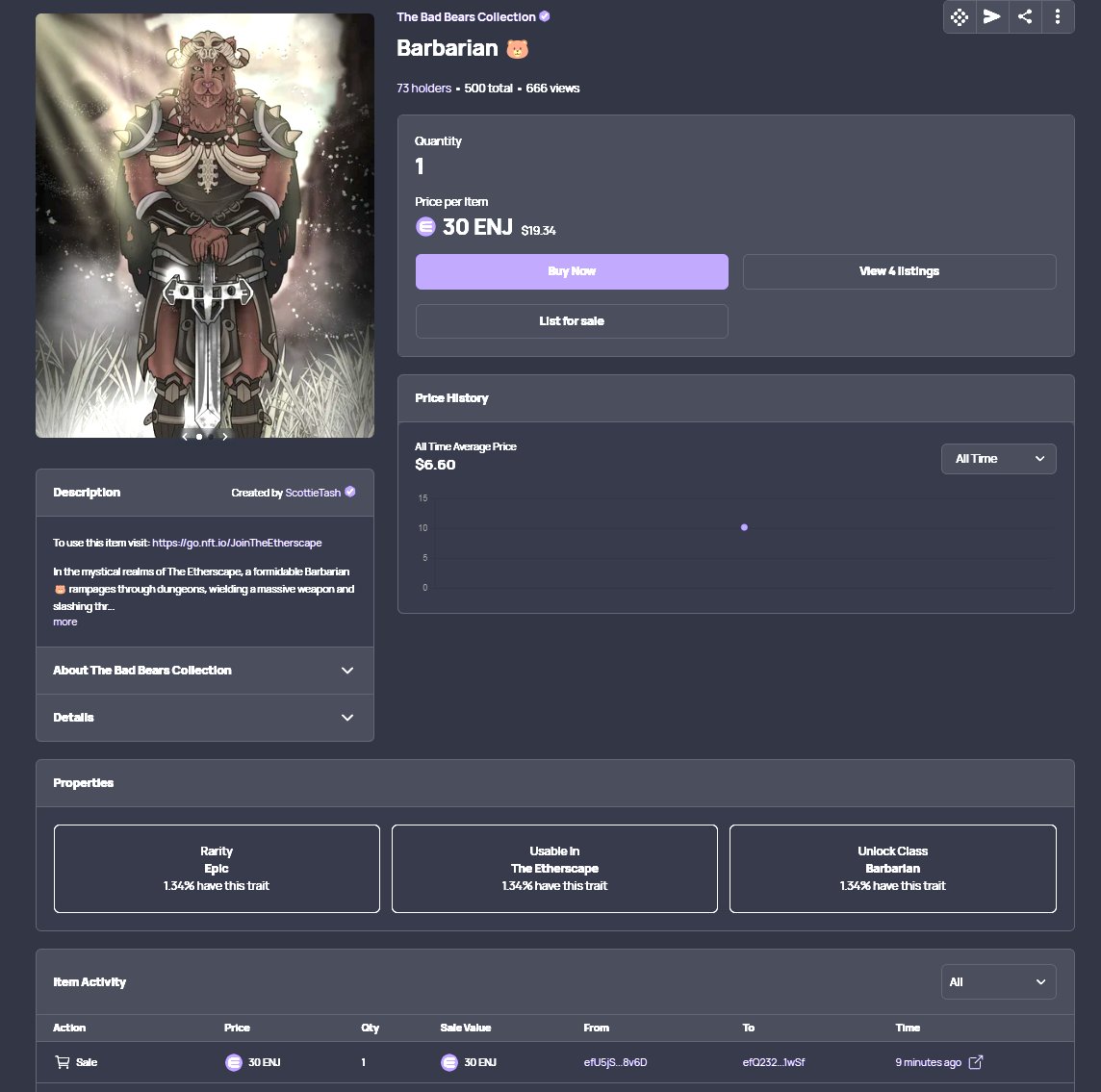Select the transfer arrow icon top right

pos(991,16)
